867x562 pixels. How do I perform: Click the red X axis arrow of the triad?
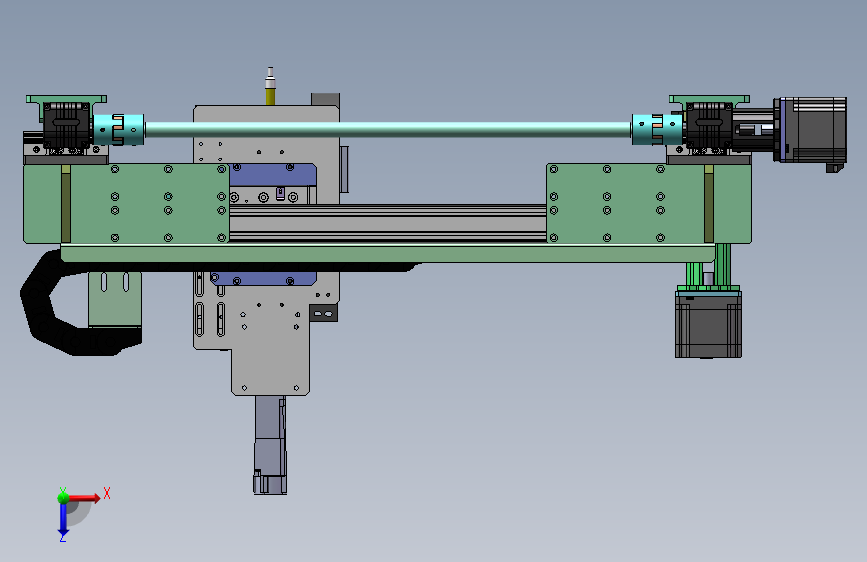(x=84, y=498)
